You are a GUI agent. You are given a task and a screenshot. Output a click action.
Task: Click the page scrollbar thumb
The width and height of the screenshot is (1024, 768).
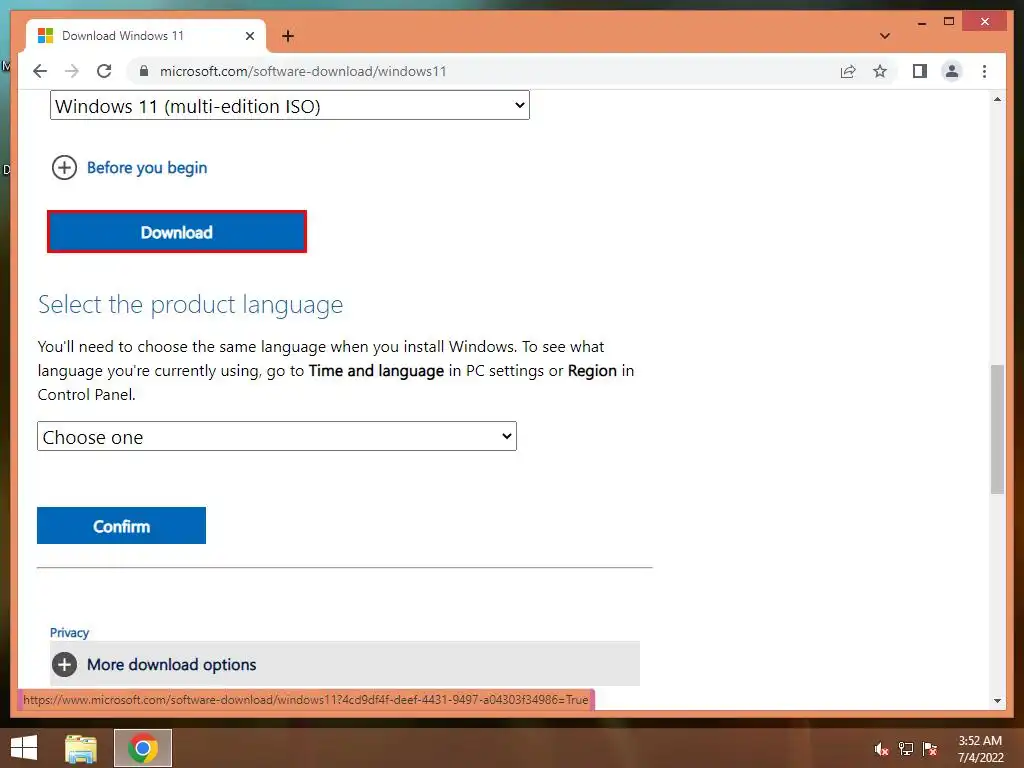click(x=997, y=429)
